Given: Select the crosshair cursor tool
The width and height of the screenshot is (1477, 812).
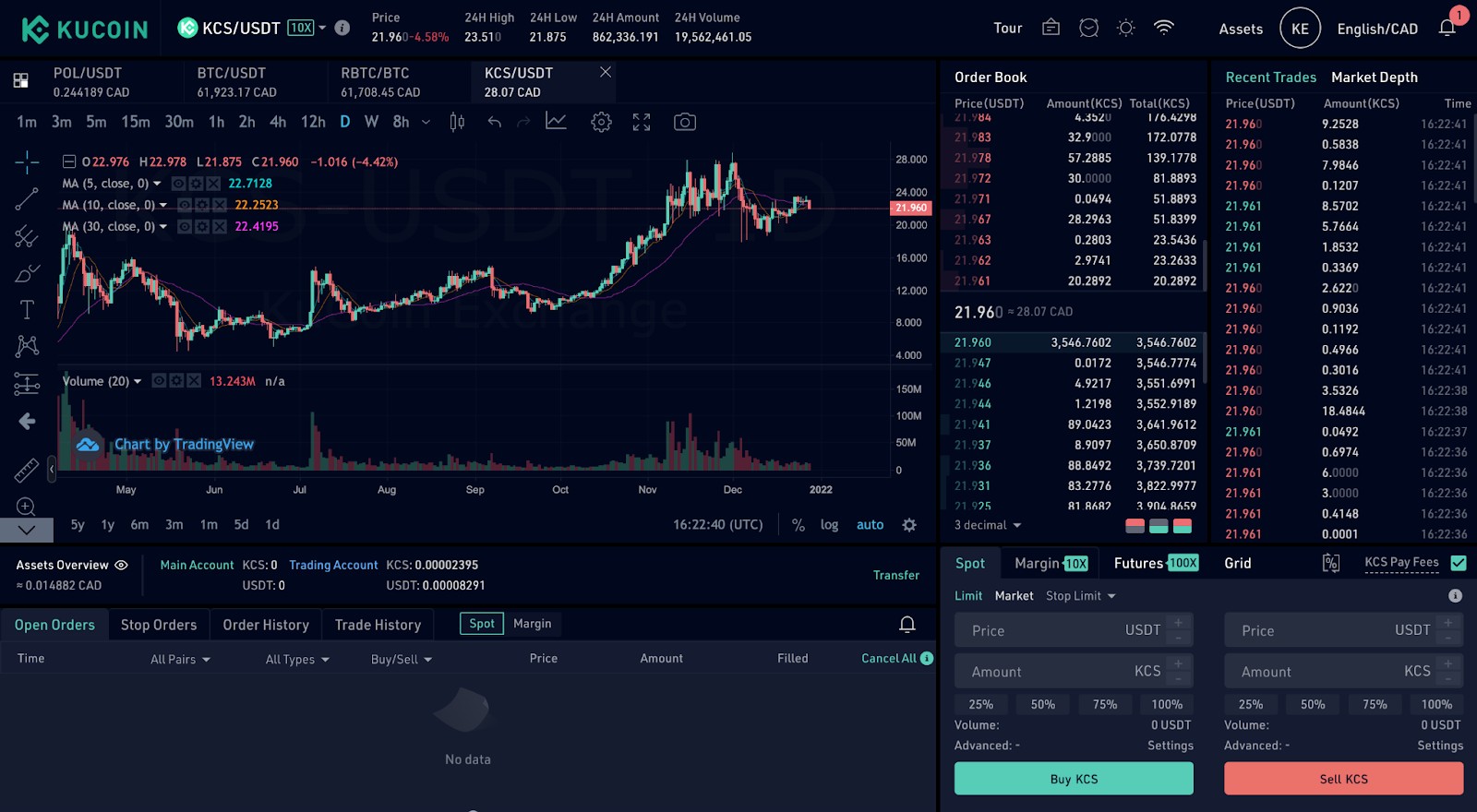Looking at the screenshot, I should coord(27,162).
